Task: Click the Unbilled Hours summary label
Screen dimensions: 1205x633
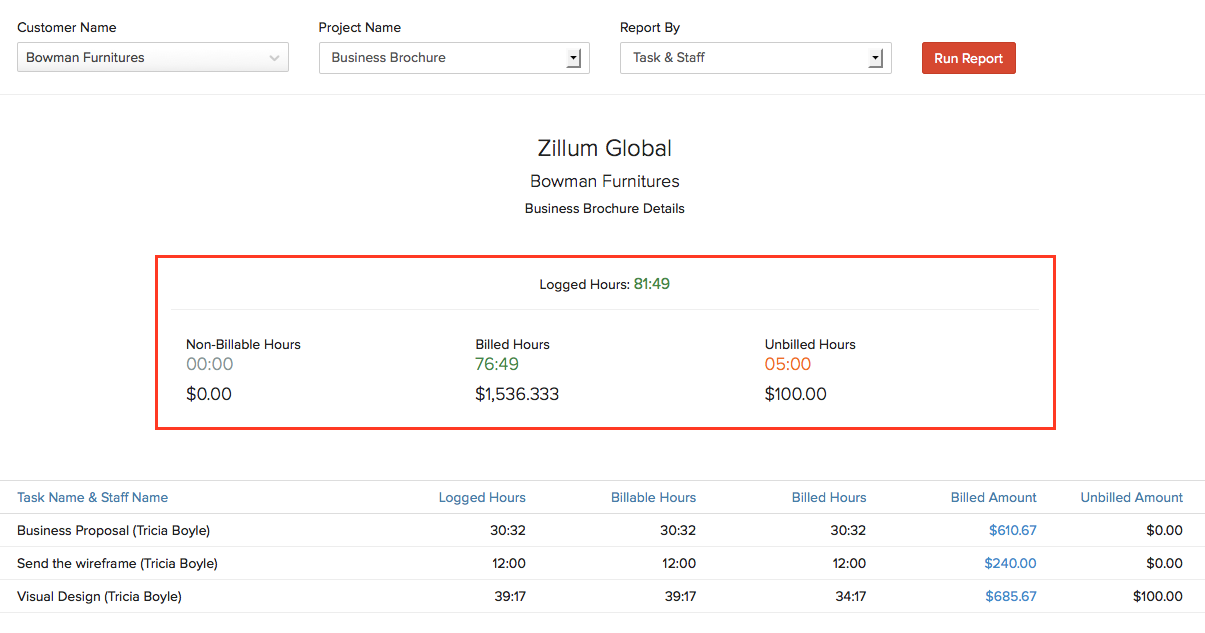Action: coord(810,344)
